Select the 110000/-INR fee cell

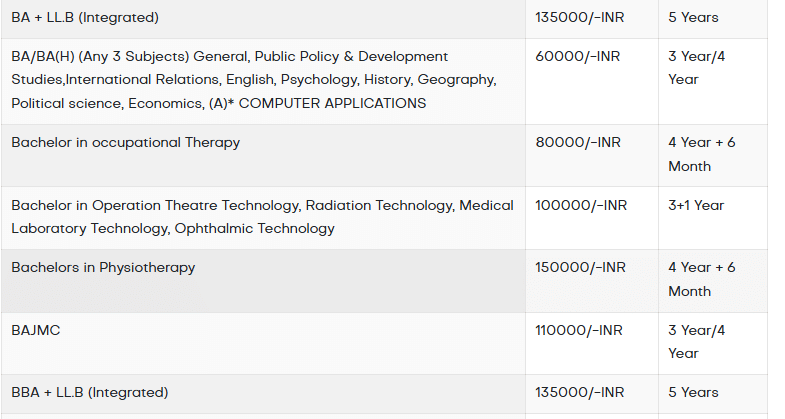(579, 330)
